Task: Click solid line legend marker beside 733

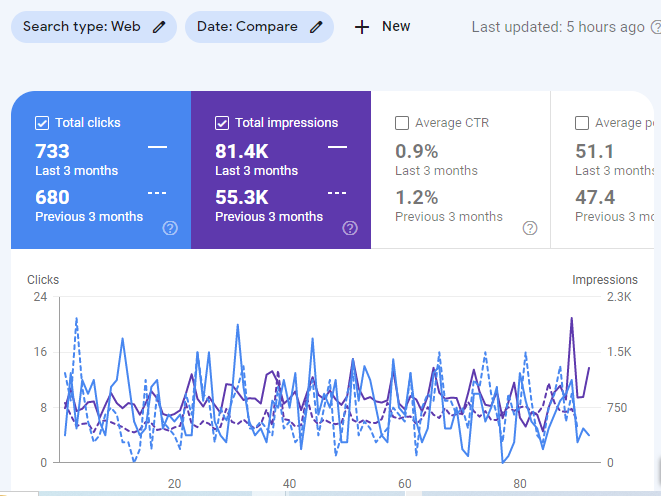Action: [x=157, y=148]
